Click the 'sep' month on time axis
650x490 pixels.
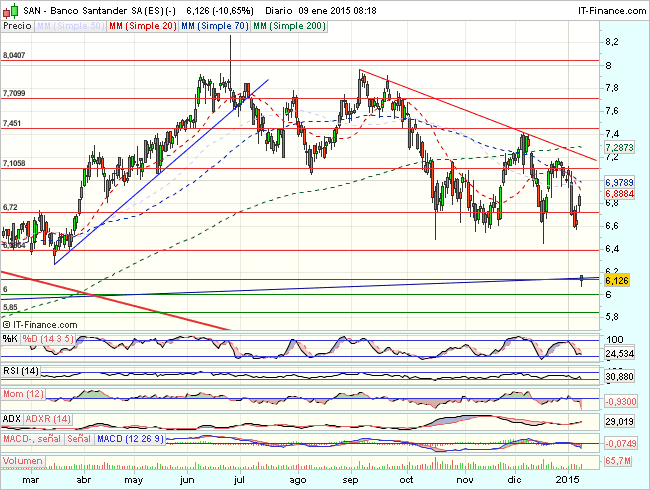point(350,480)
